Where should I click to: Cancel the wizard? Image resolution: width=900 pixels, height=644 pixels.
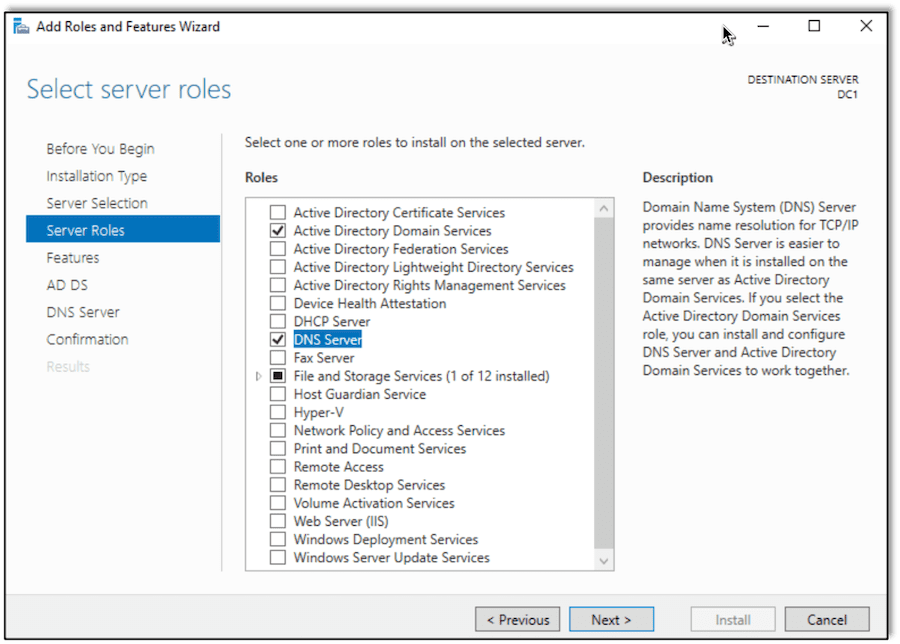coord(827,618)
